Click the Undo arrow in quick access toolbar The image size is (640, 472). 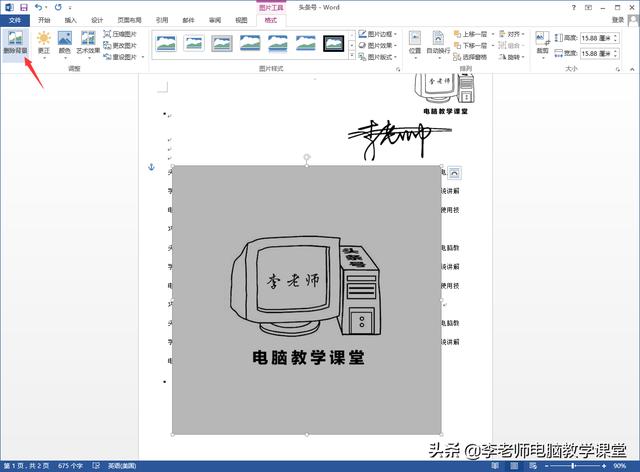pos(38,7)
